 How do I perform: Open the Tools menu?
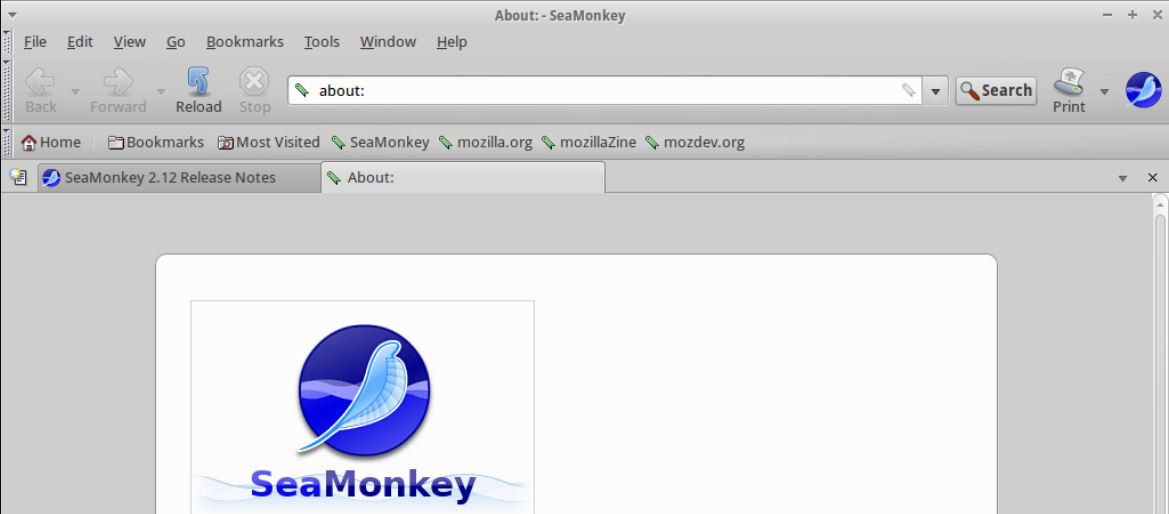[322, 42]
